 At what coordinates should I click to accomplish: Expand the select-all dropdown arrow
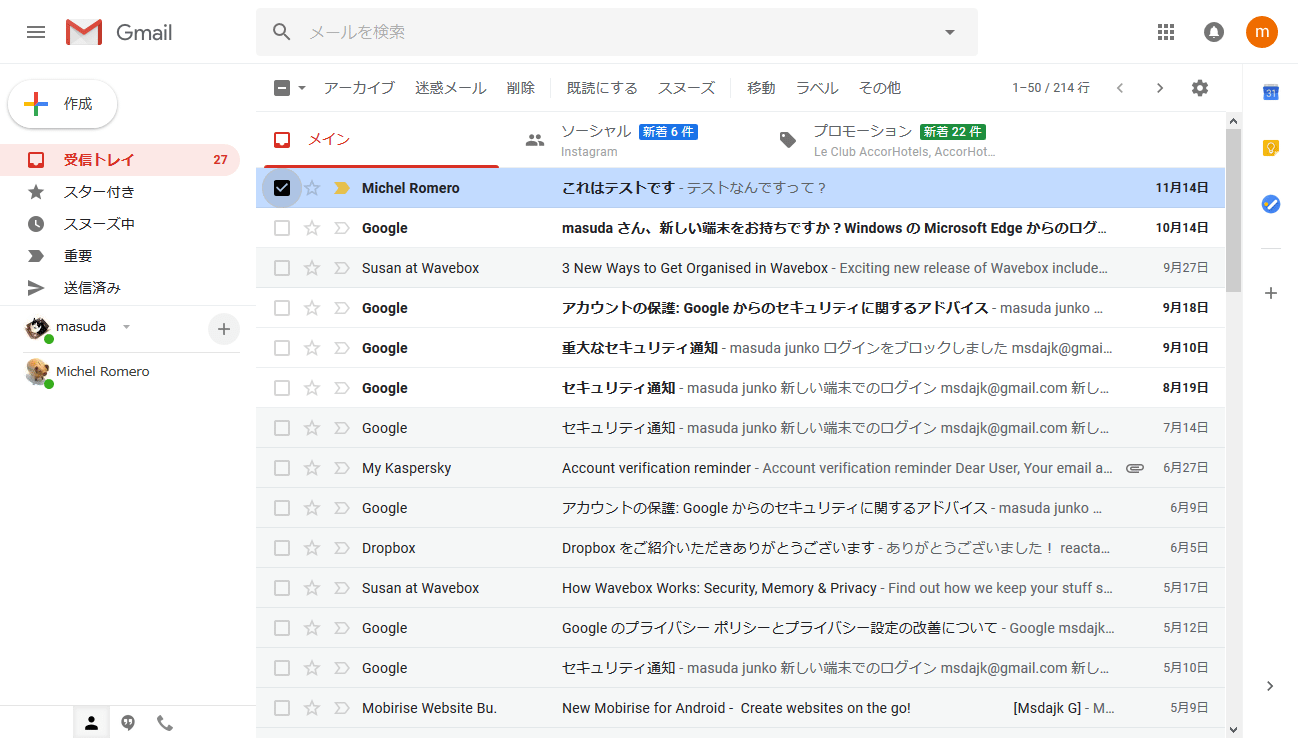click(301, 88)
